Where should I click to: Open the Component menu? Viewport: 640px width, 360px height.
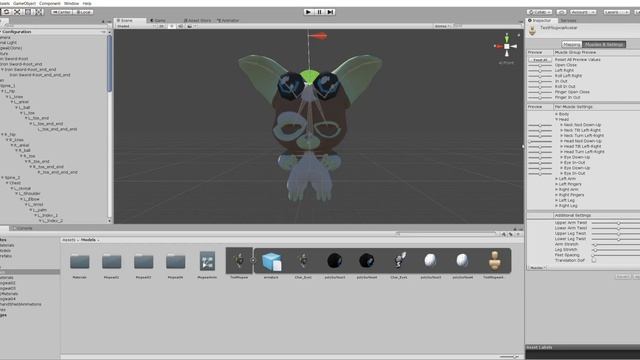(50, 3)
